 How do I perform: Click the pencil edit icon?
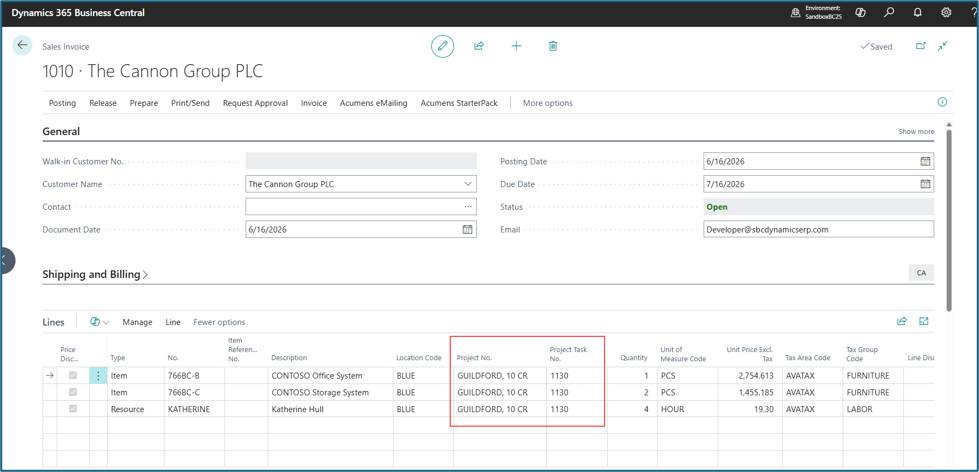pos(443,46)
